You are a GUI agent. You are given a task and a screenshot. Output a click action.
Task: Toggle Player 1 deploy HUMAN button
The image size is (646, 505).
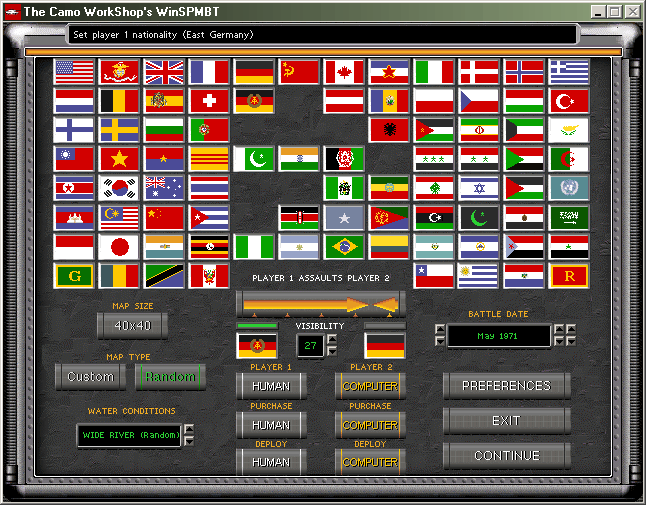coord(271,462)
